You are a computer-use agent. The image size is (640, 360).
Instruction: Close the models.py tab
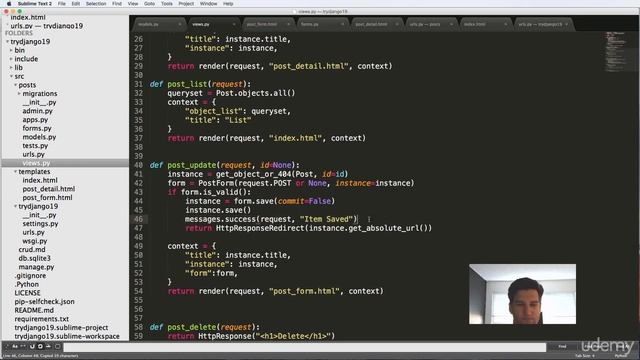point(180,24)
